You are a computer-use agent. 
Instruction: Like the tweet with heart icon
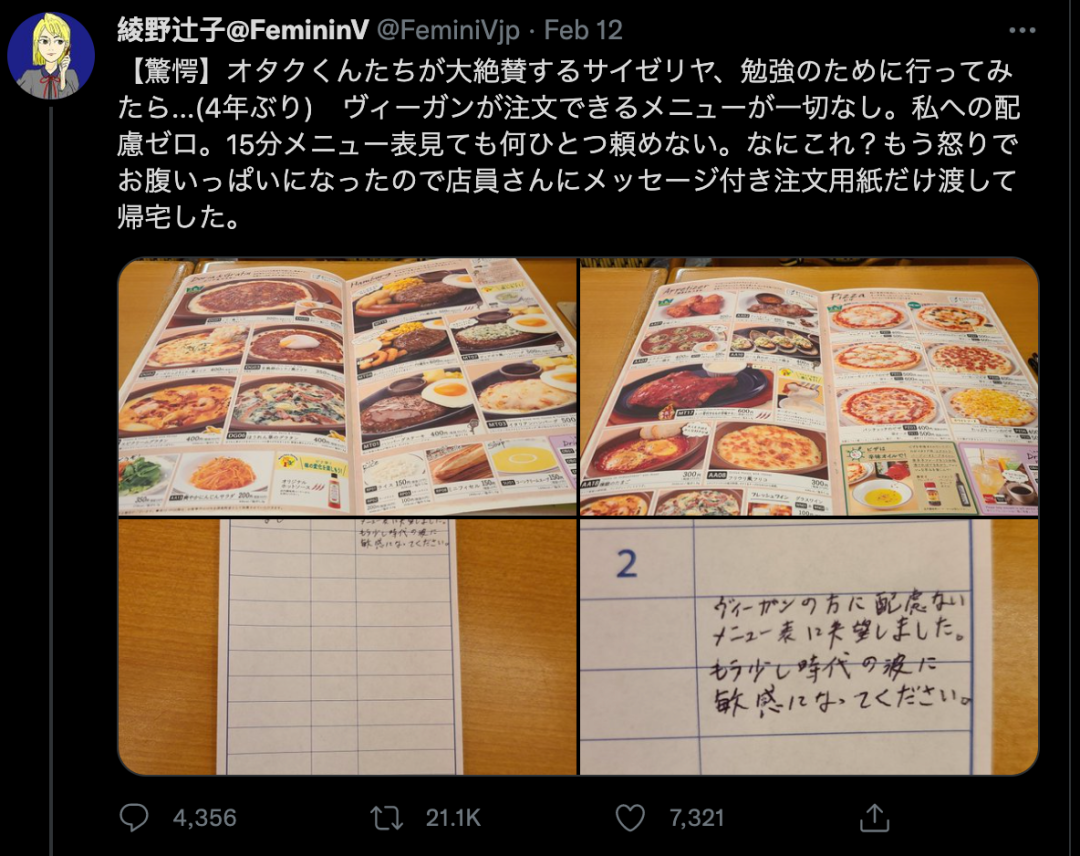coord(630,817)
